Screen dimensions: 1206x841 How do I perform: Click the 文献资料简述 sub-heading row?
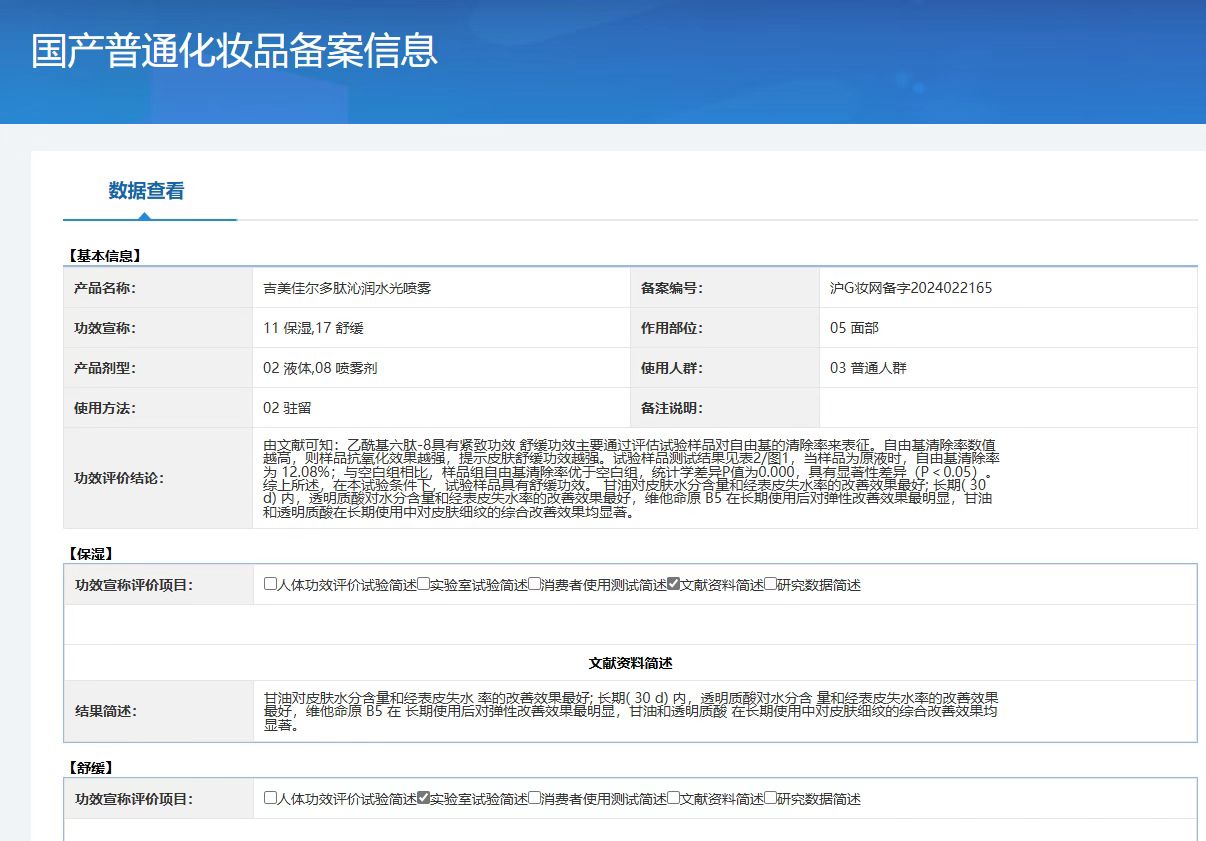click(x=630, y=663)
